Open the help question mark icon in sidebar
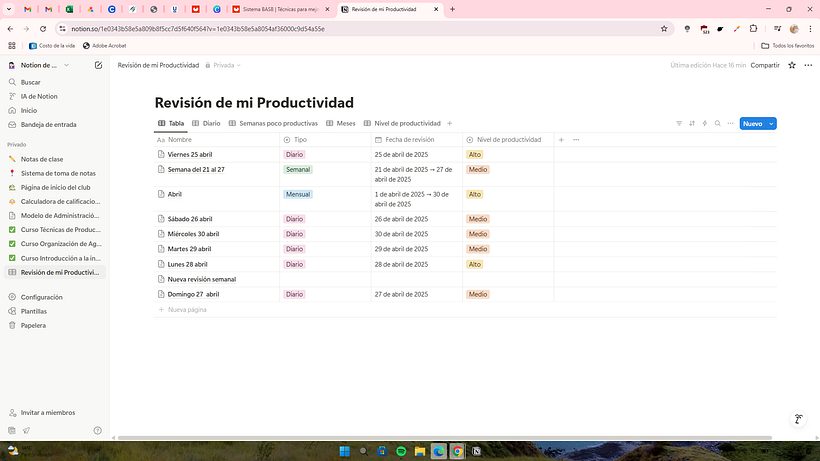Viewport: 820px width, 461px height. click(97, 430)
